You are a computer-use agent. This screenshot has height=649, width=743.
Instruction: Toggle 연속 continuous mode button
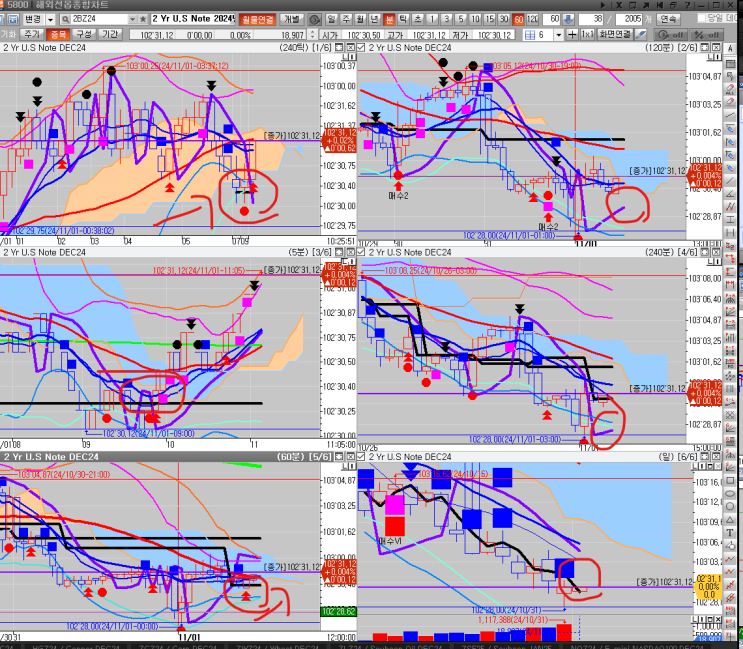669,19
